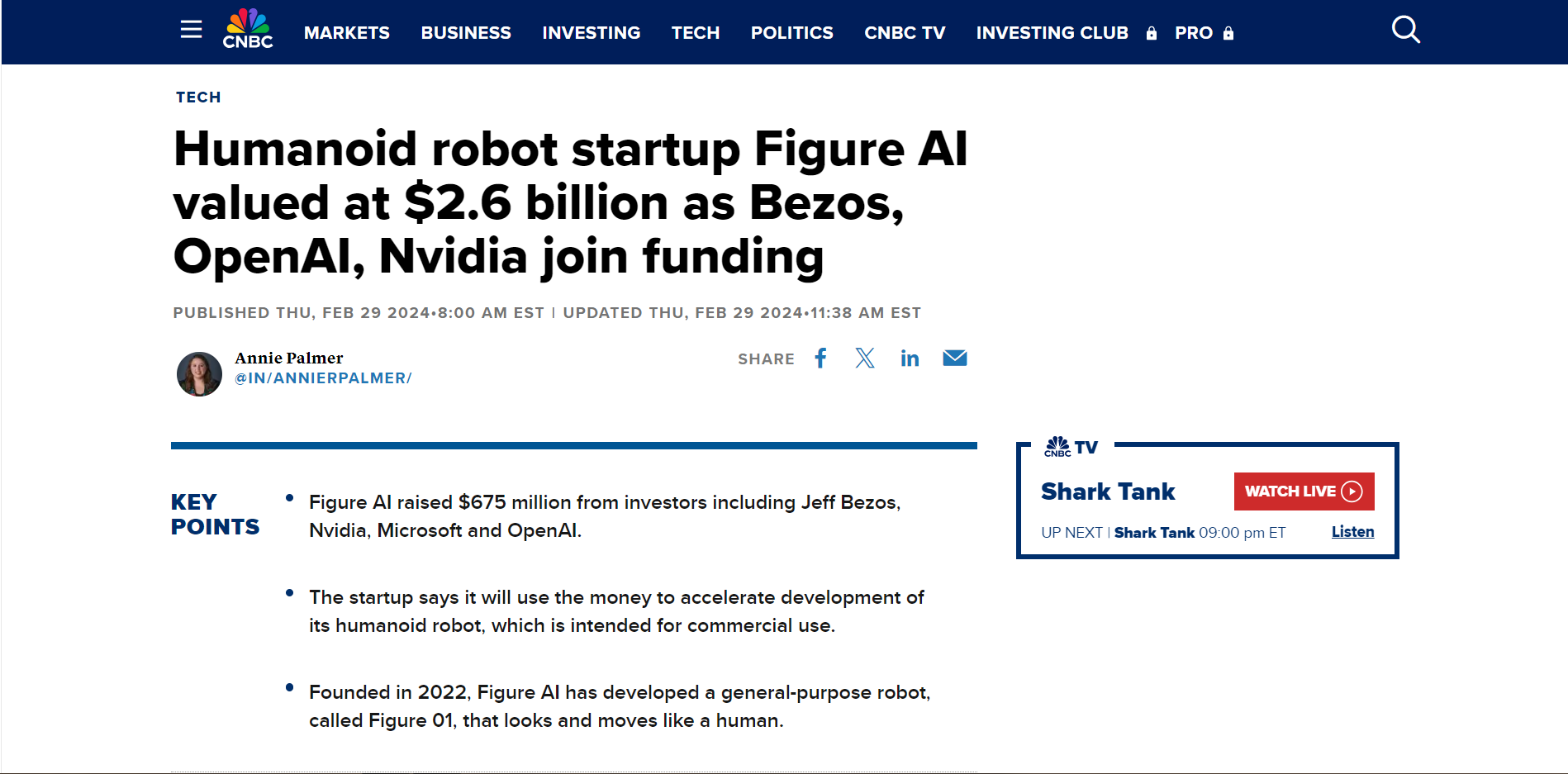Open the Politics section
Screen dimensions: 1568x774
point(791,33)
